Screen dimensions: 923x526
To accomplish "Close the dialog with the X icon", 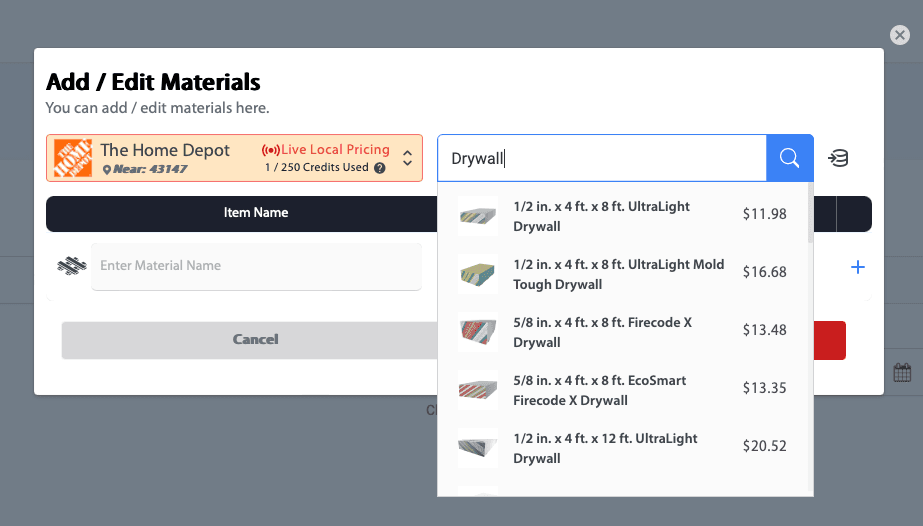I will tap(899, 35).
